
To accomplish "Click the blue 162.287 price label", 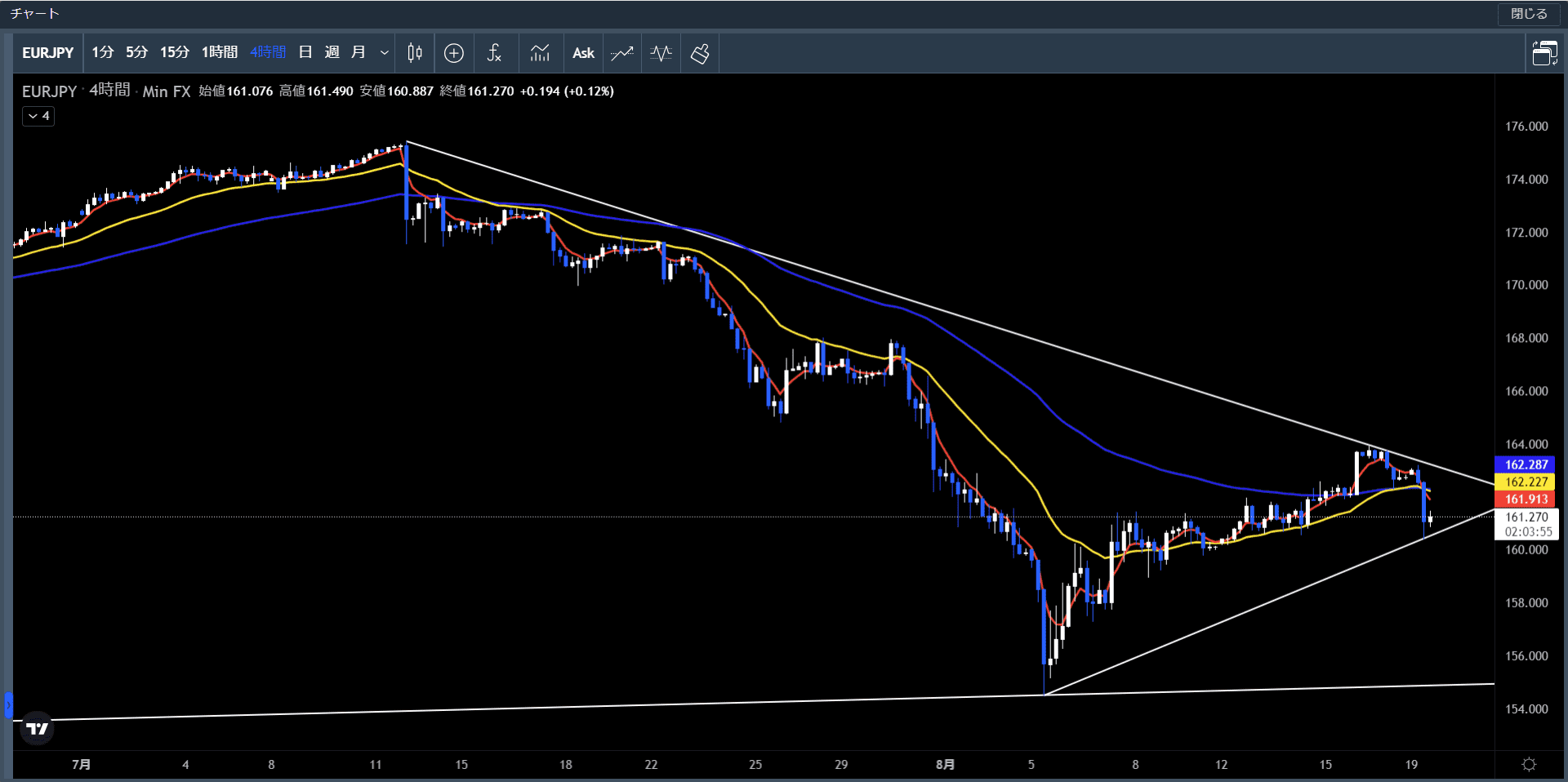I will [1526, 464].
